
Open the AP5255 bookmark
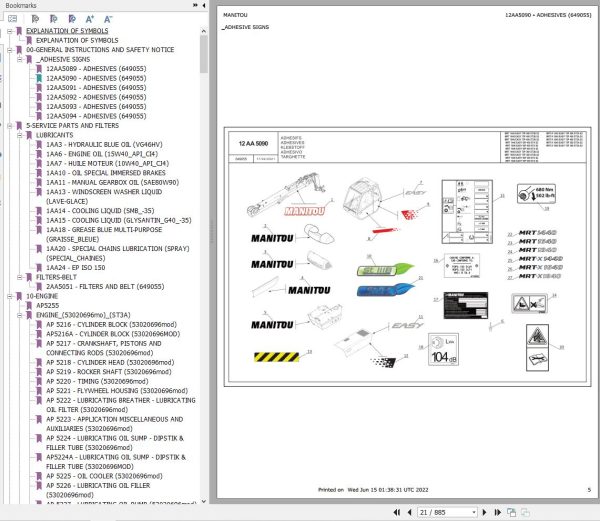[x=47, y=306]
